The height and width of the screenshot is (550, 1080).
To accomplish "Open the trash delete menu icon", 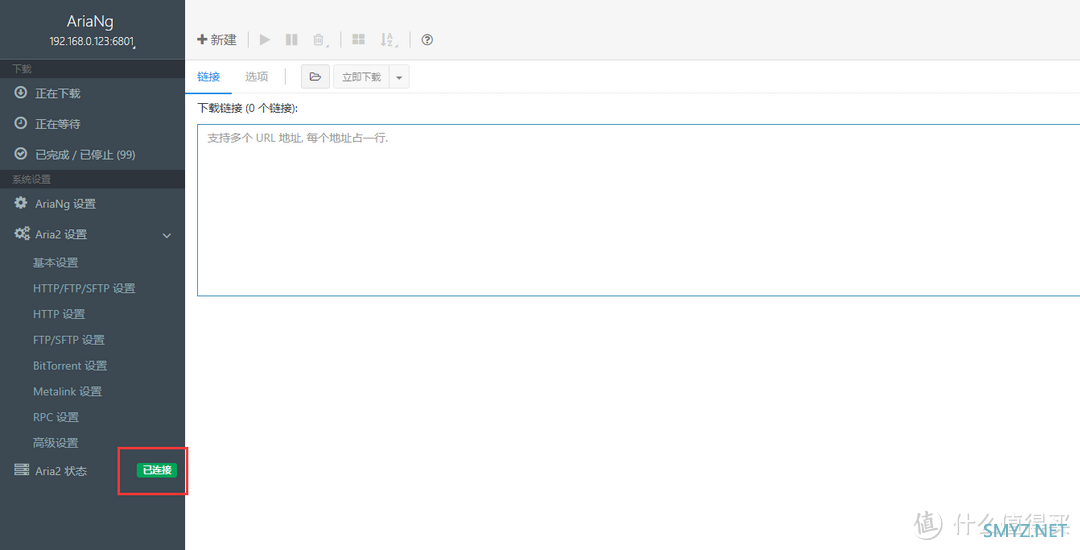I will 319,40.
